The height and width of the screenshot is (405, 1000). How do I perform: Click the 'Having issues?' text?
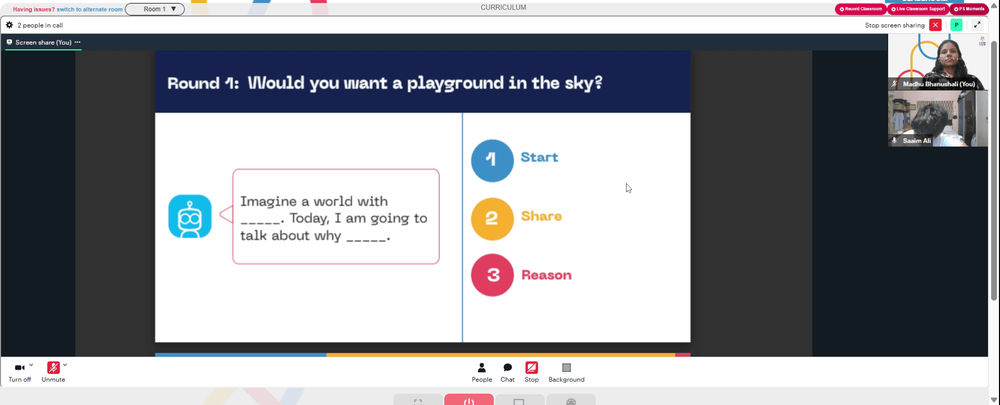pyautogui.click(x=34, y=10)
